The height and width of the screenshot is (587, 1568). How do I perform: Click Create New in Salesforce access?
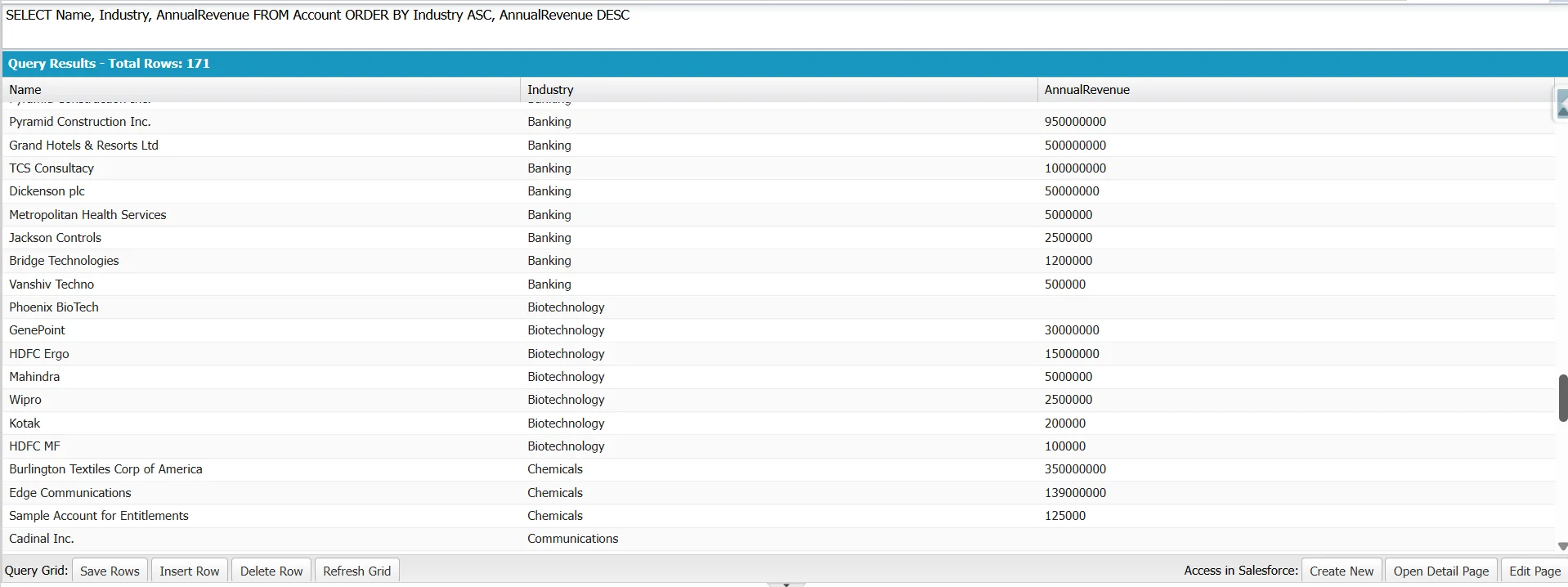pos(1342,571)
